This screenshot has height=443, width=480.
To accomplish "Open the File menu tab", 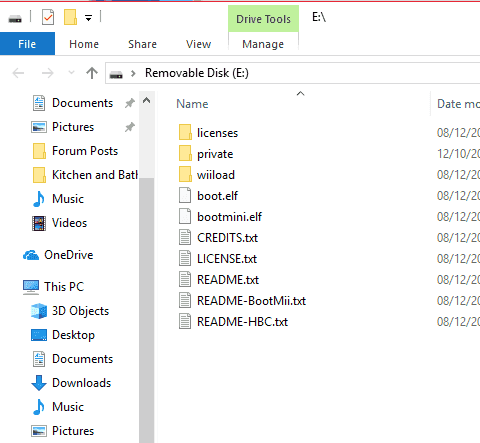I will [x=27, y=44].
